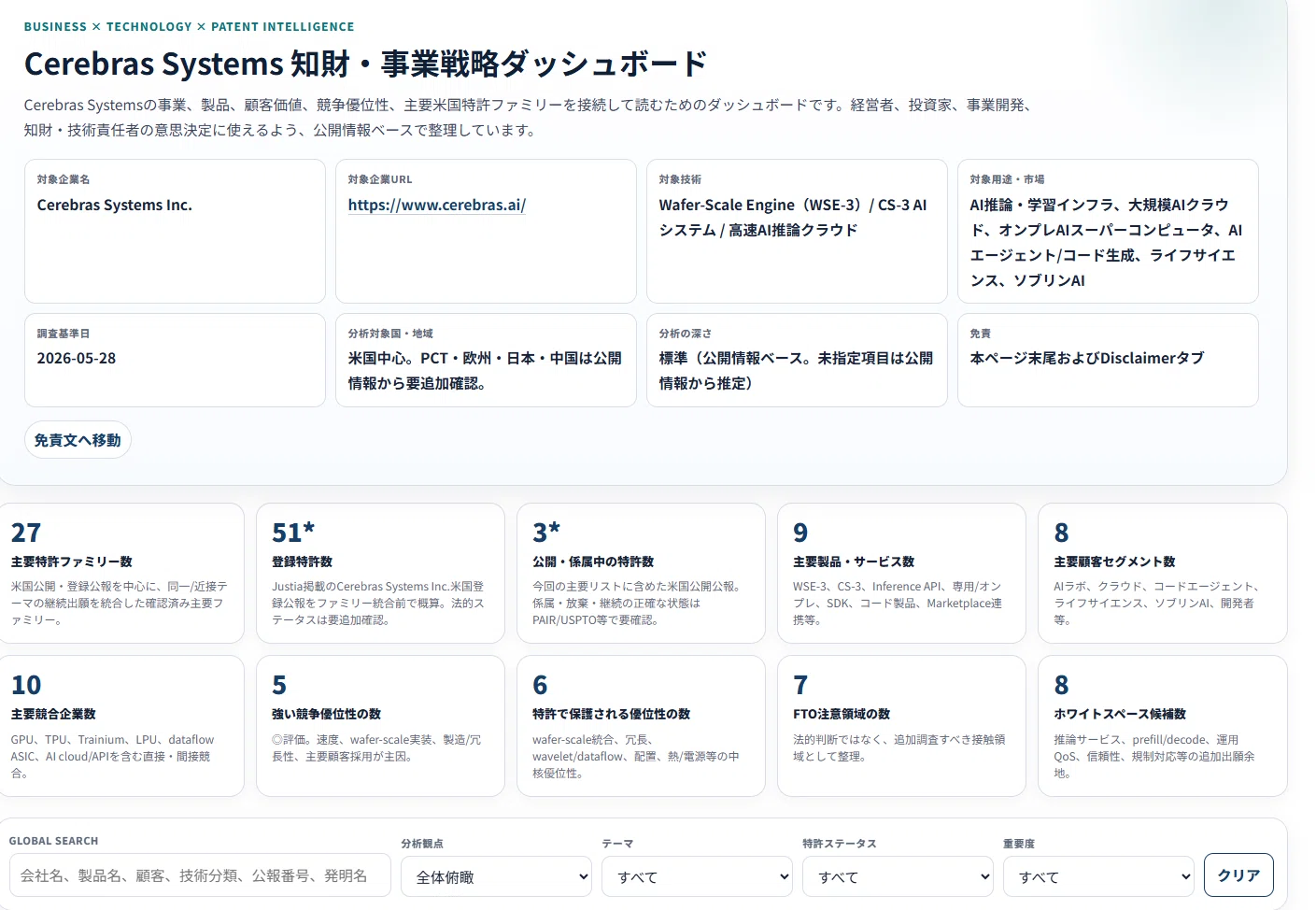Open the 特許ステータス dropdown

tap(899, 876)
